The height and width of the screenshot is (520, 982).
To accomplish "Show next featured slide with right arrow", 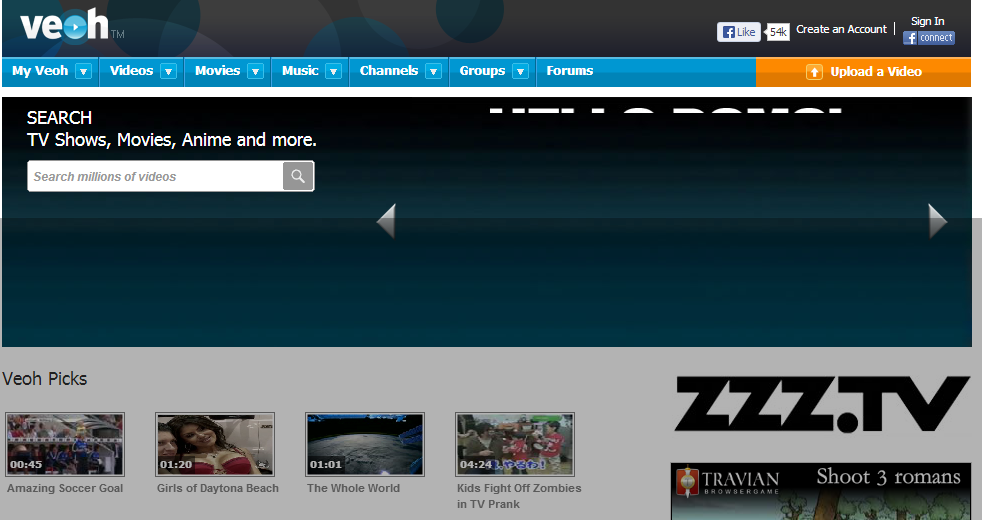I will coord(937,221).
